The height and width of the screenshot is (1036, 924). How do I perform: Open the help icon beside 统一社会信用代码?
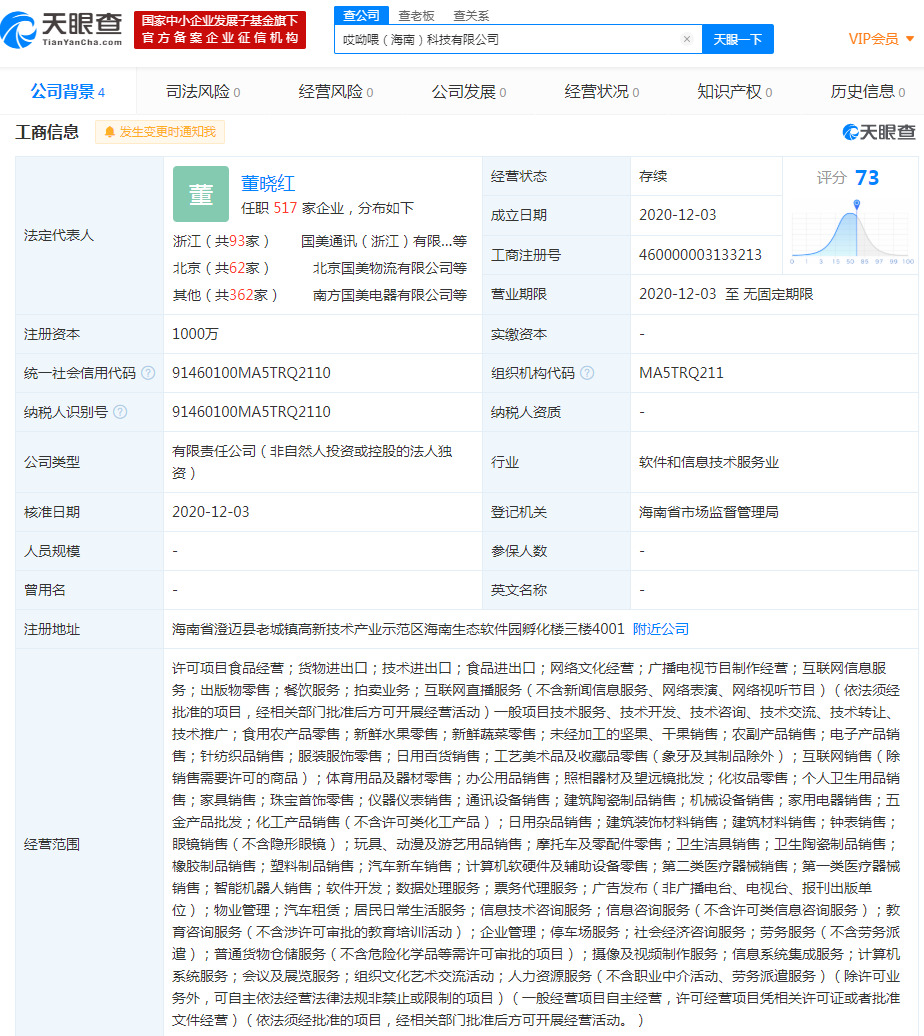coord(148,373)
